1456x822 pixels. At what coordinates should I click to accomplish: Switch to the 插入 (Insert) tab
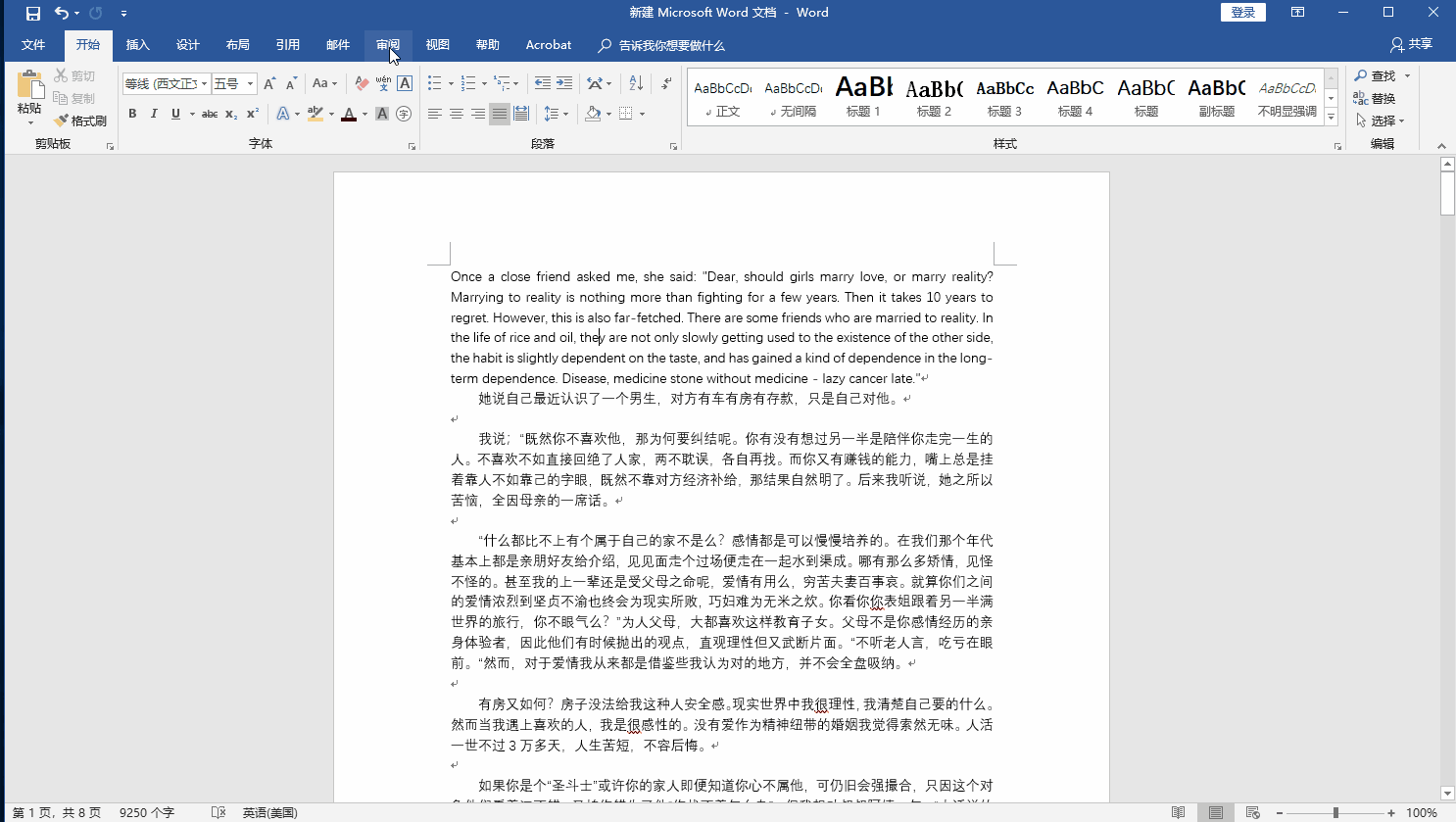[x=138, y=45]
